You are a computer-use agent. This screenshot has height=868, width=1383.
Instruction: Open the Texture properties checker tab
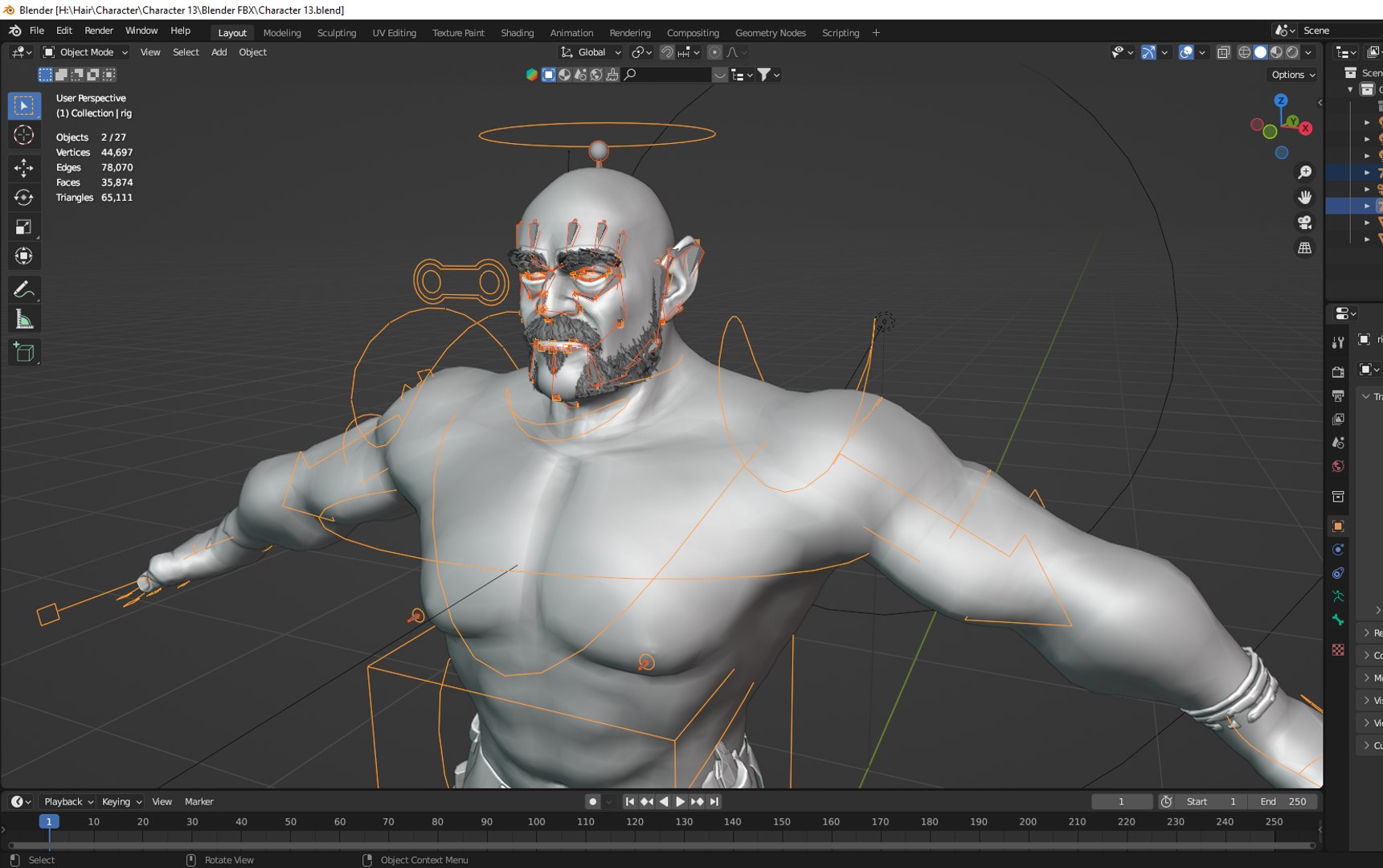point(1338,649)
